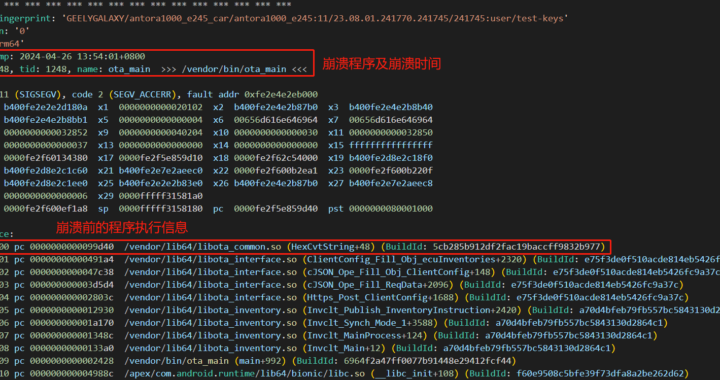Click the '(__libc_init+108)' symbol
This screenshot has height=380, width=720.
pos(415,374)
